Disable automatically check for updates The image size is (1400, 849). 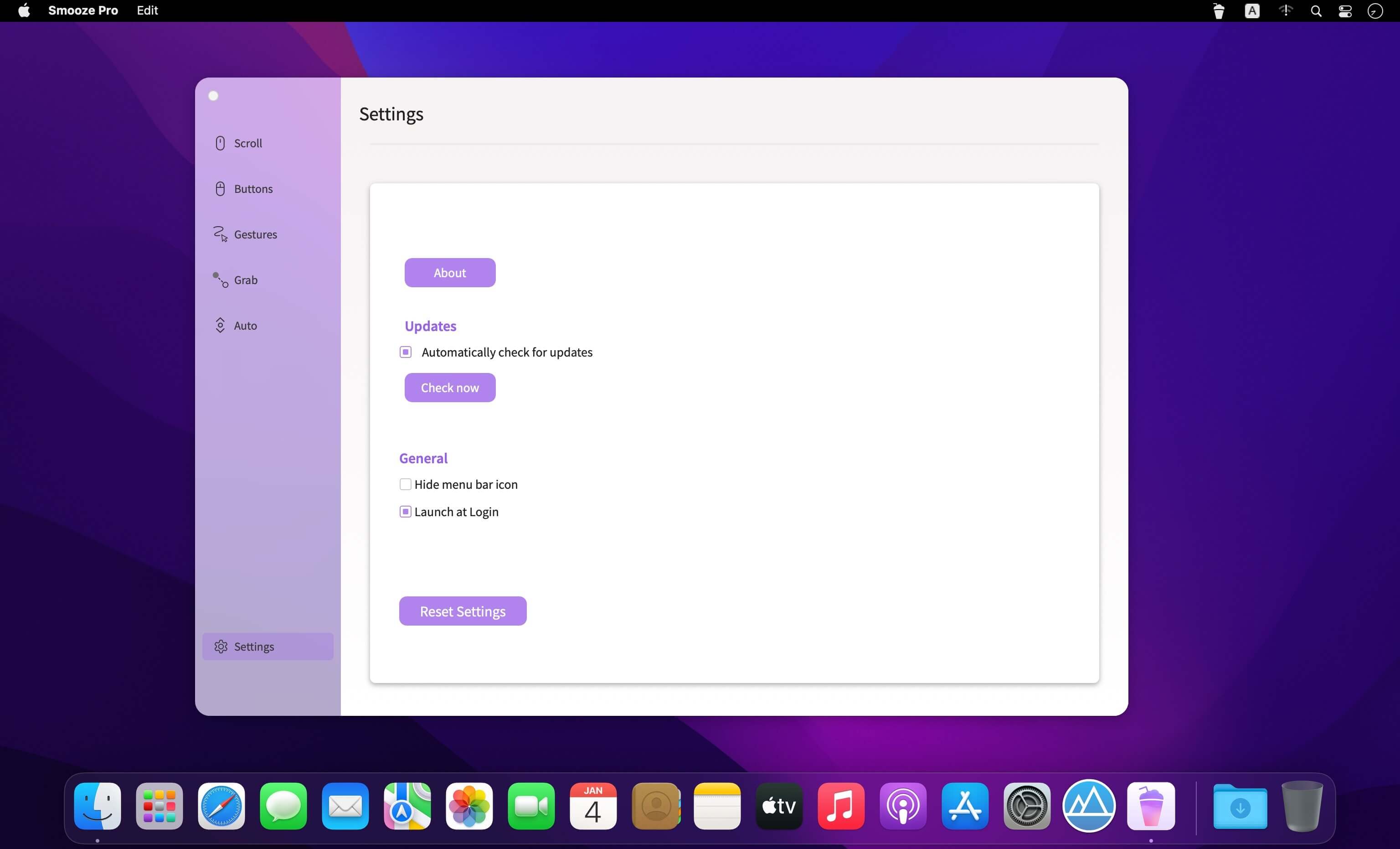[405, 352]
